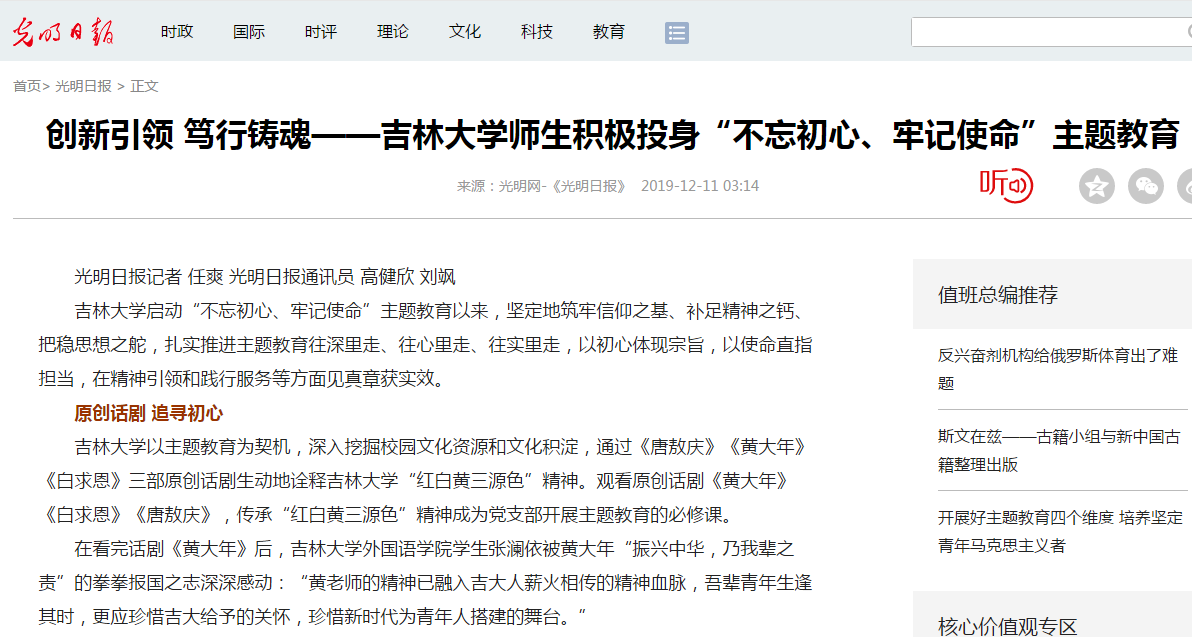Select 理论 in the top navigation
Viewport: 1192px width, 637px height.
coord(393,32)
